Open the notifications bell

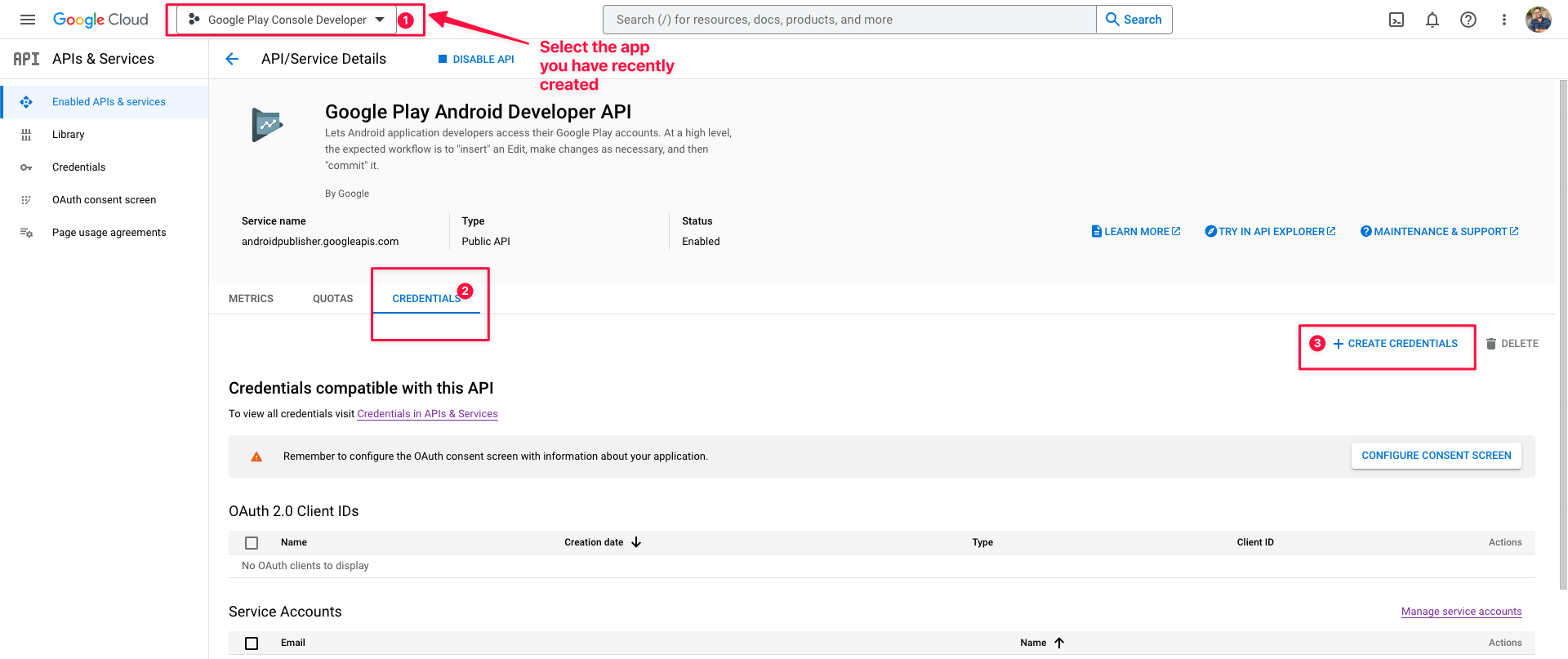(1432, 20)
